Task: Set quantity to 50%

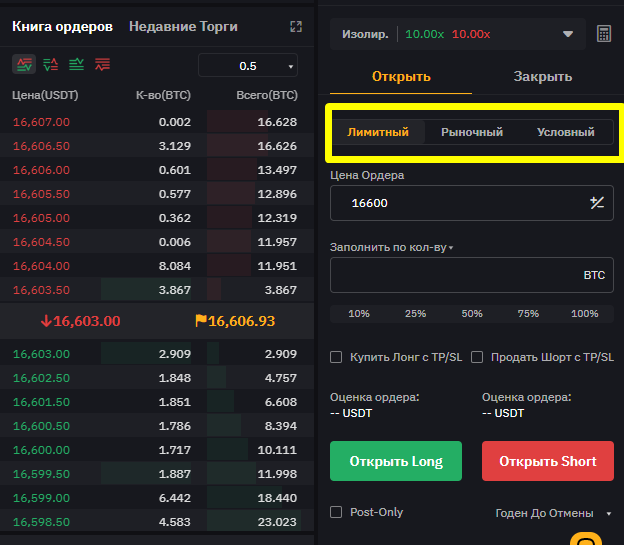Action: pyautogui.click(x=472, y=314)
